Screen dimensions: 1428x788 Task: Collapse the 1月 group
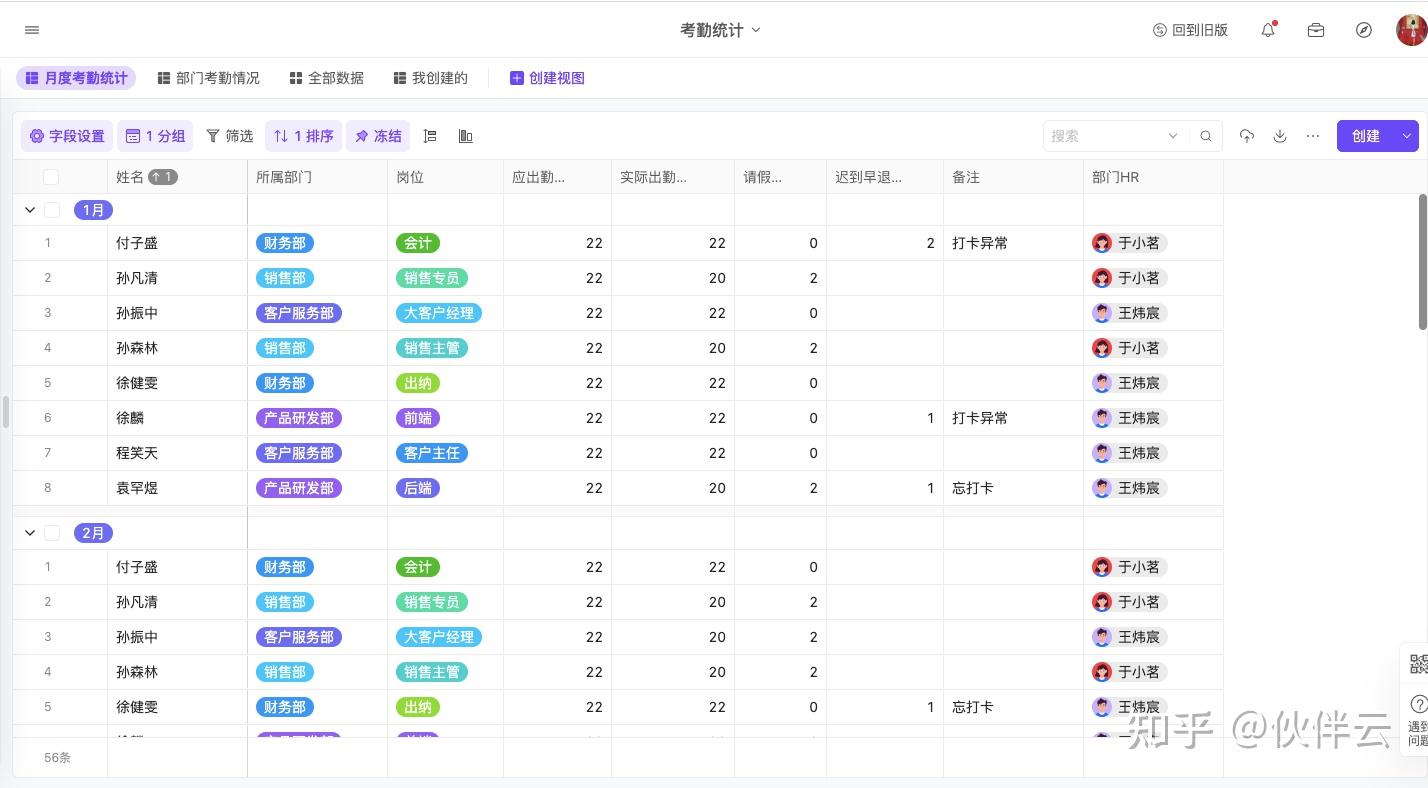point(30,210)
